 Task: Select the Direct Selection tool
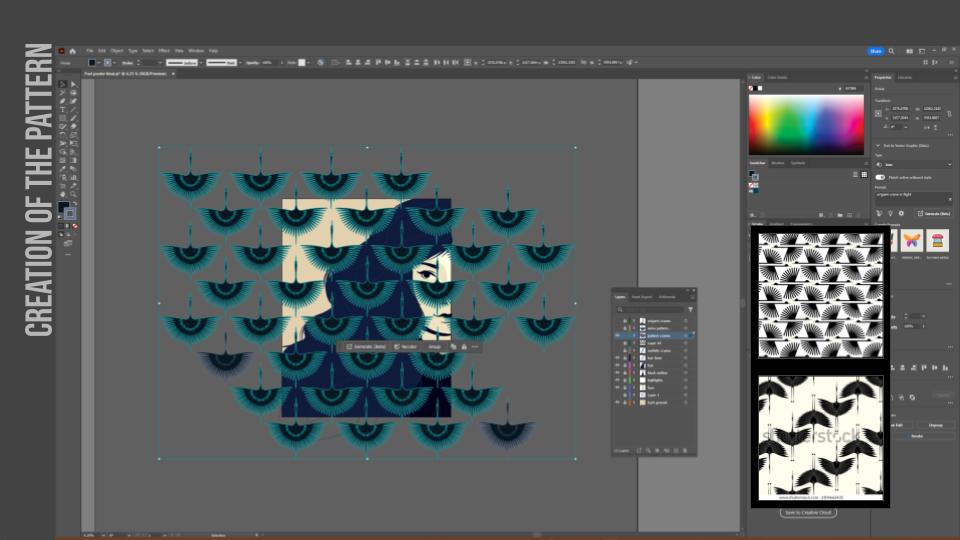click(x=71, y=84)
